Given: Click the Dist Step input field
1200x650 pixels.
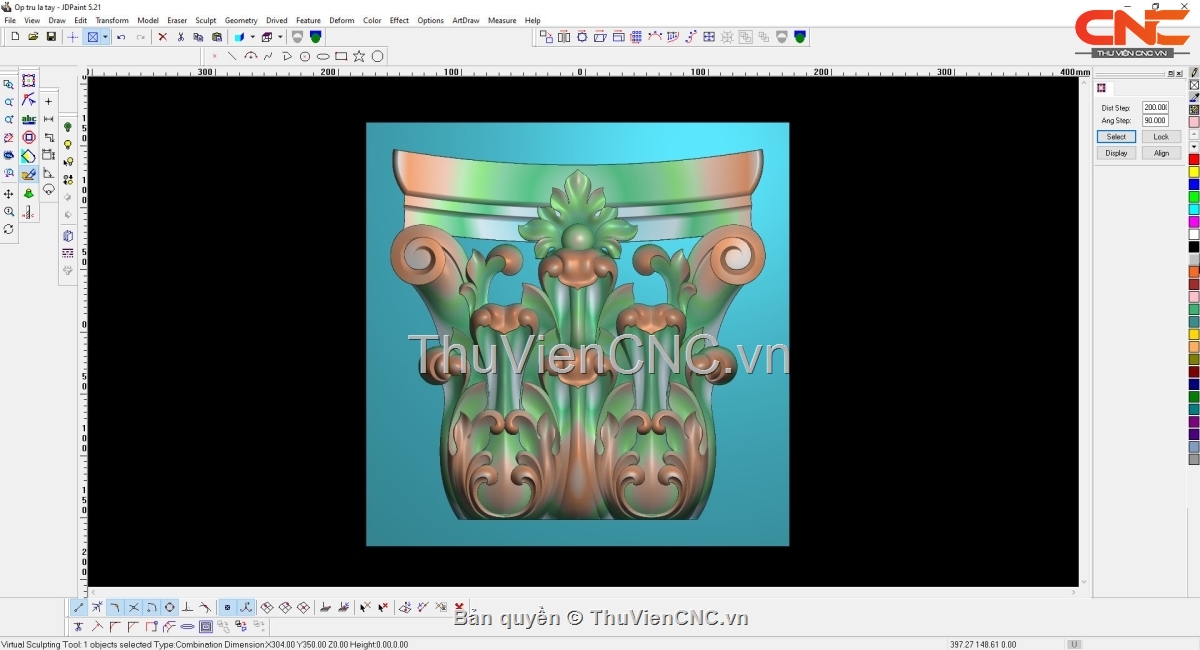Looking at the screenshot, I should tap(1155, 107).
